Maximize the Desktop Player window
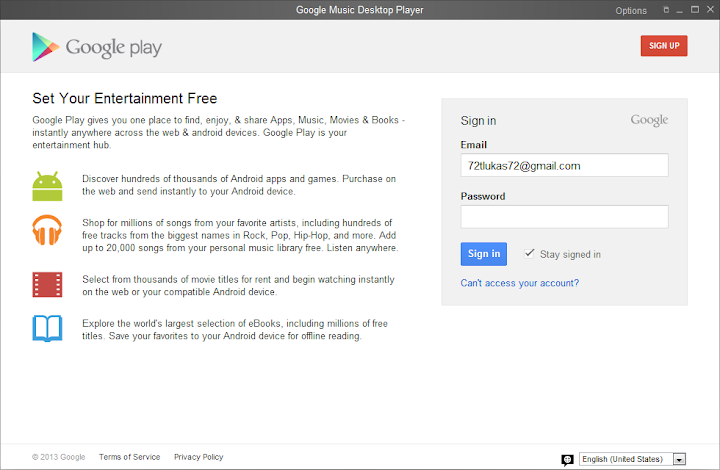720x470 pixels. tap(695, 10)
